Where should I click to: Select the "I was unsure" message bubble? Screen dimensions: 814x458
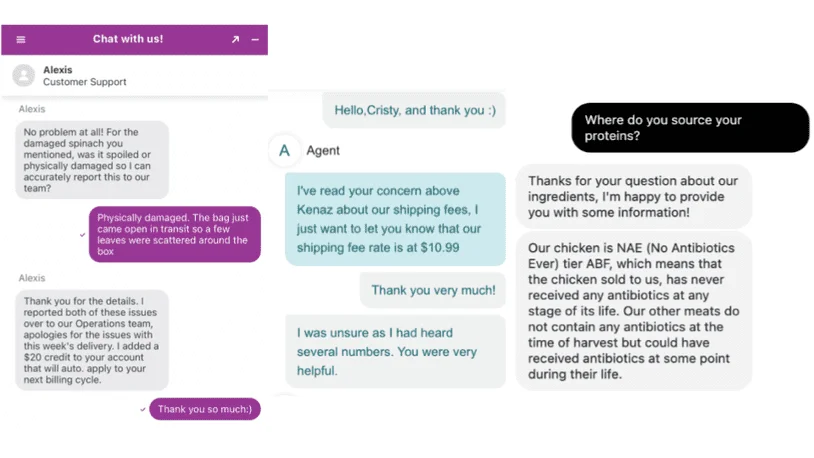tap(394, 351)
